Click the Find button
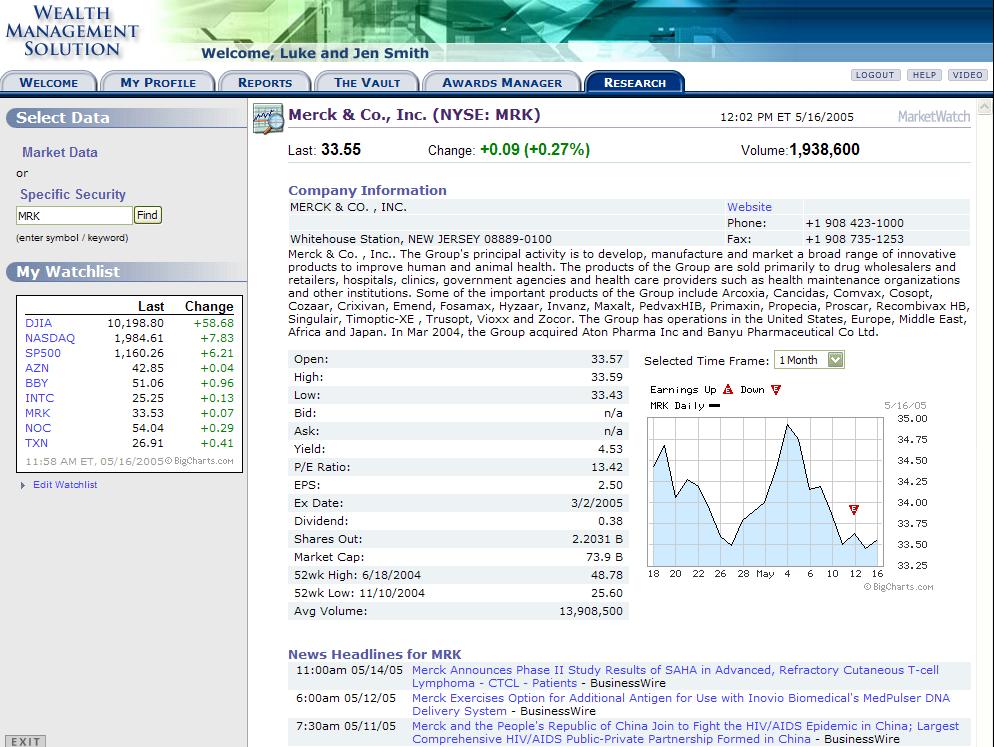Image resolution: width=994 pixels, height=747 pixels. click(147, 215)
